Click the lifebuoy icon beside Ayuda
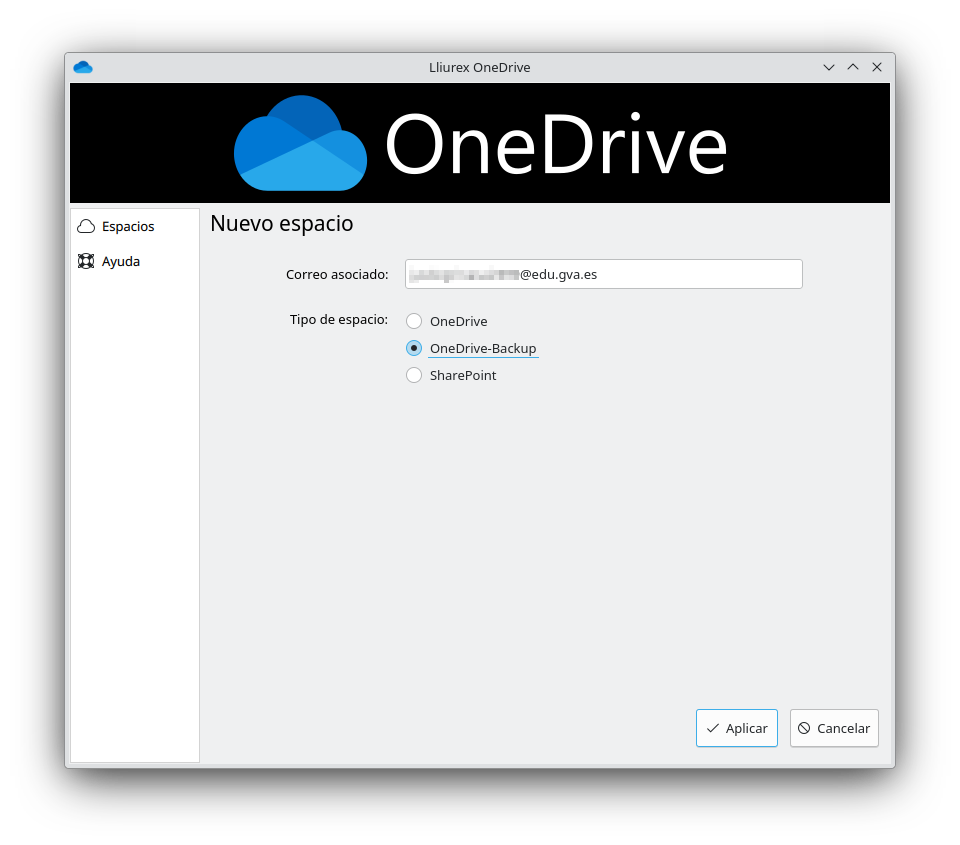The image size is (960, 845). point(86,261)
